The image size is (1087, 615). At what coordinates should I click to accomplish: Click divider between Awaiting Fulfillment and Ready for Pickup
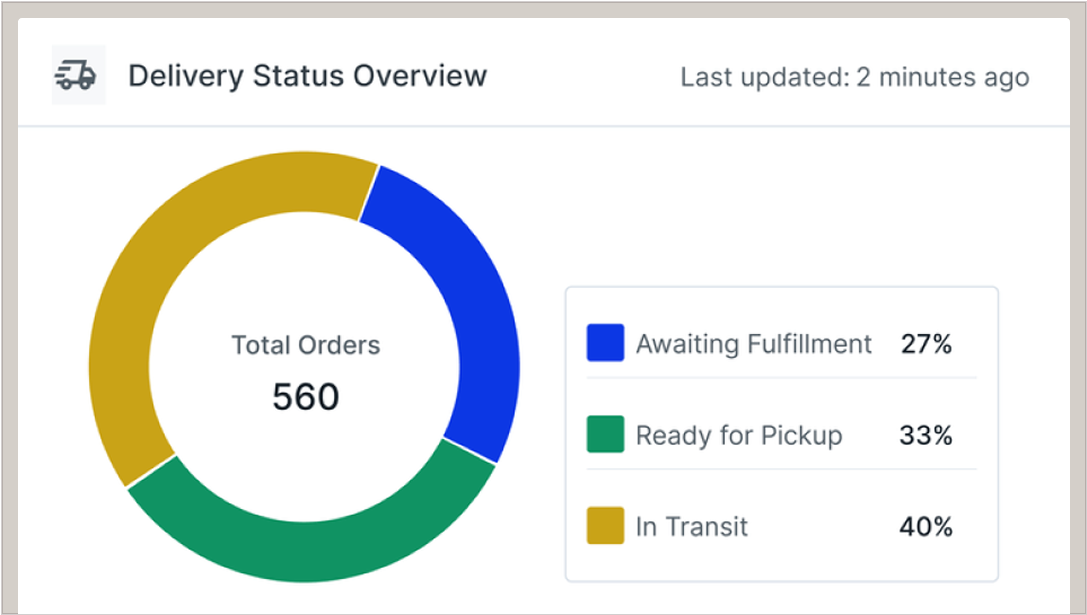click(x=781, y=378)
